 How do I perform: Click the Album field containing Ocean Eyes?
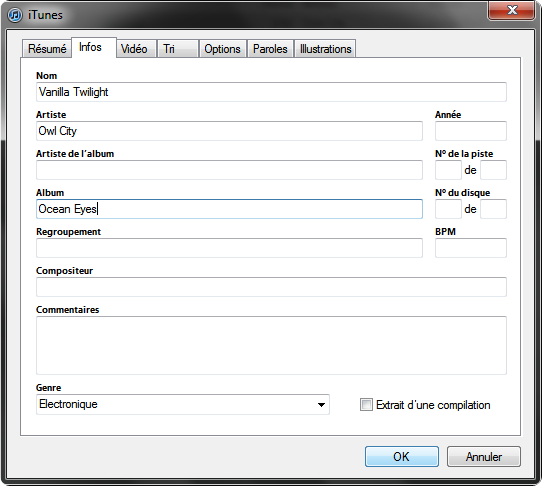click(229, 209)
